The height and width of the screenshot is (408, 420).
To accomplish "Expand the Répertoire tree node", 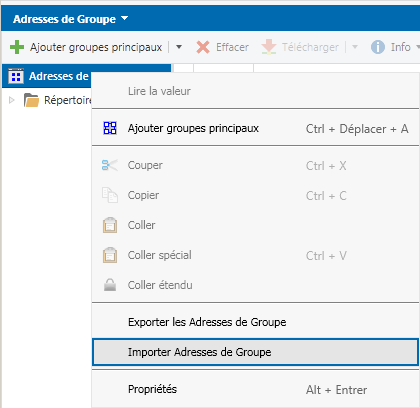I will point(12,100).
